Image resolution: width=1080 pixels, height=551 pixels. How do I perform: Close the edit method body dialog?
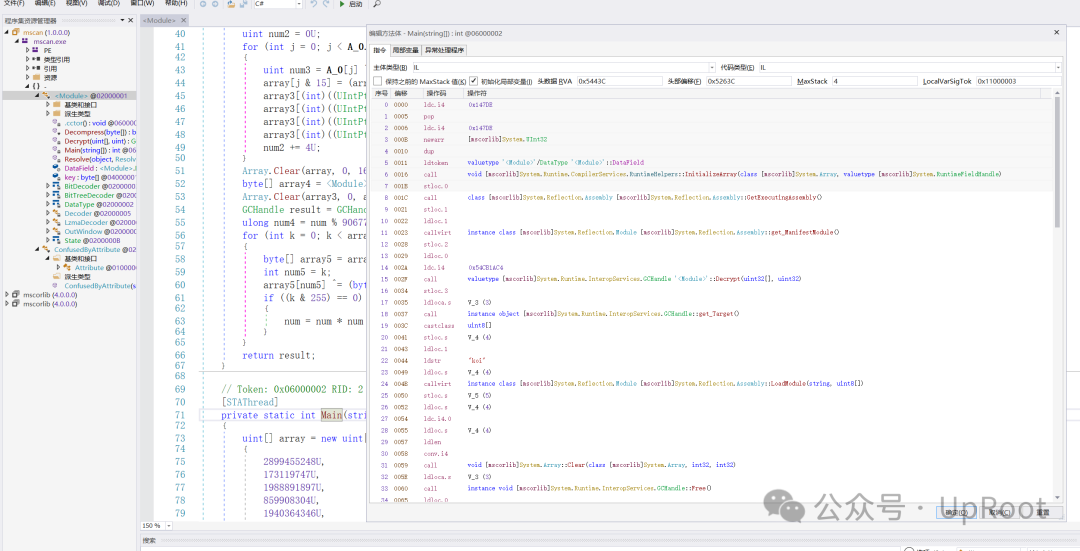[x=1057, y=32]
